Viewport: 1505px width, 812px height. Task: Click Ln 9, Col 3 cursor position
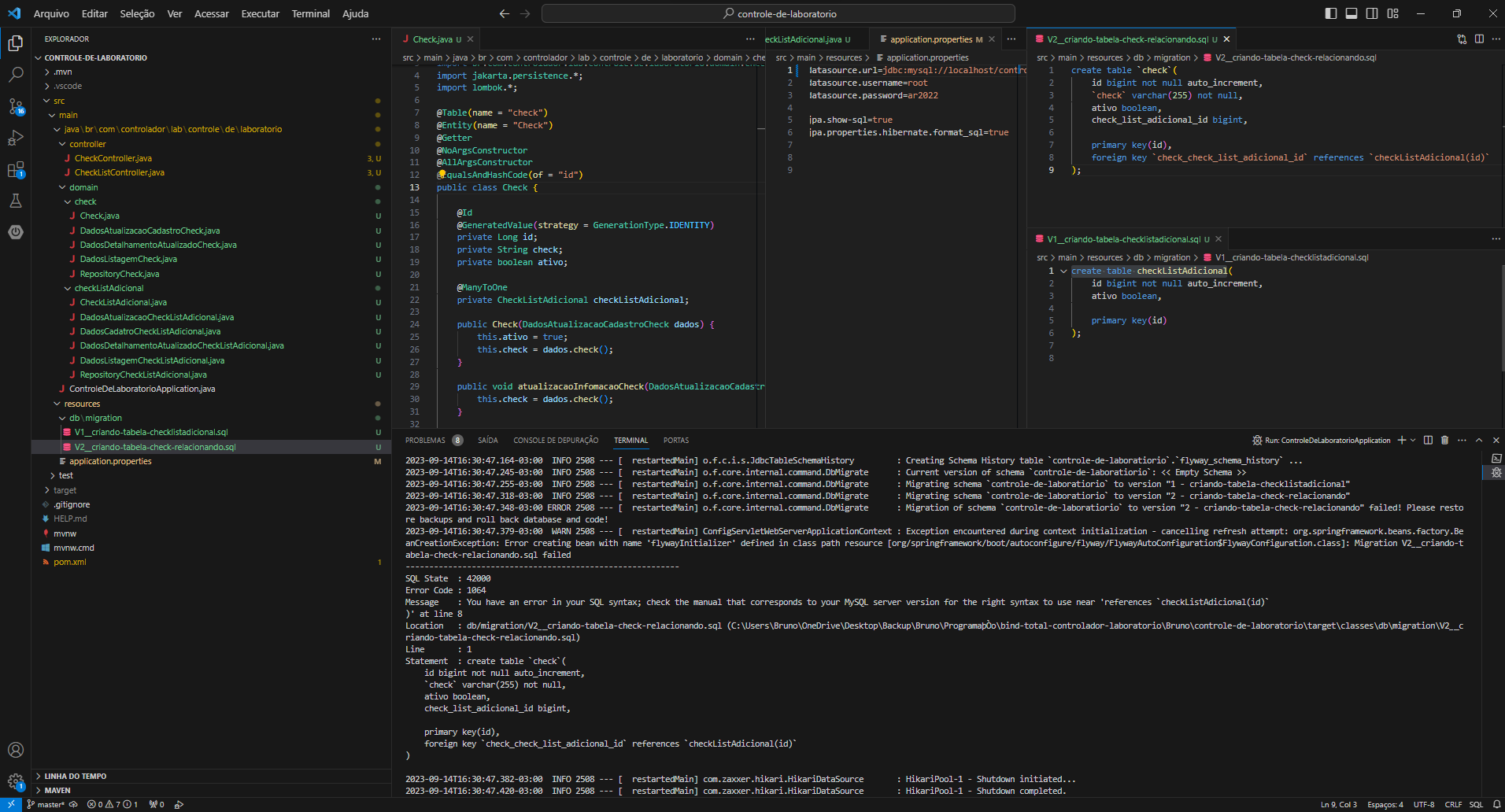coord(1339,804)
